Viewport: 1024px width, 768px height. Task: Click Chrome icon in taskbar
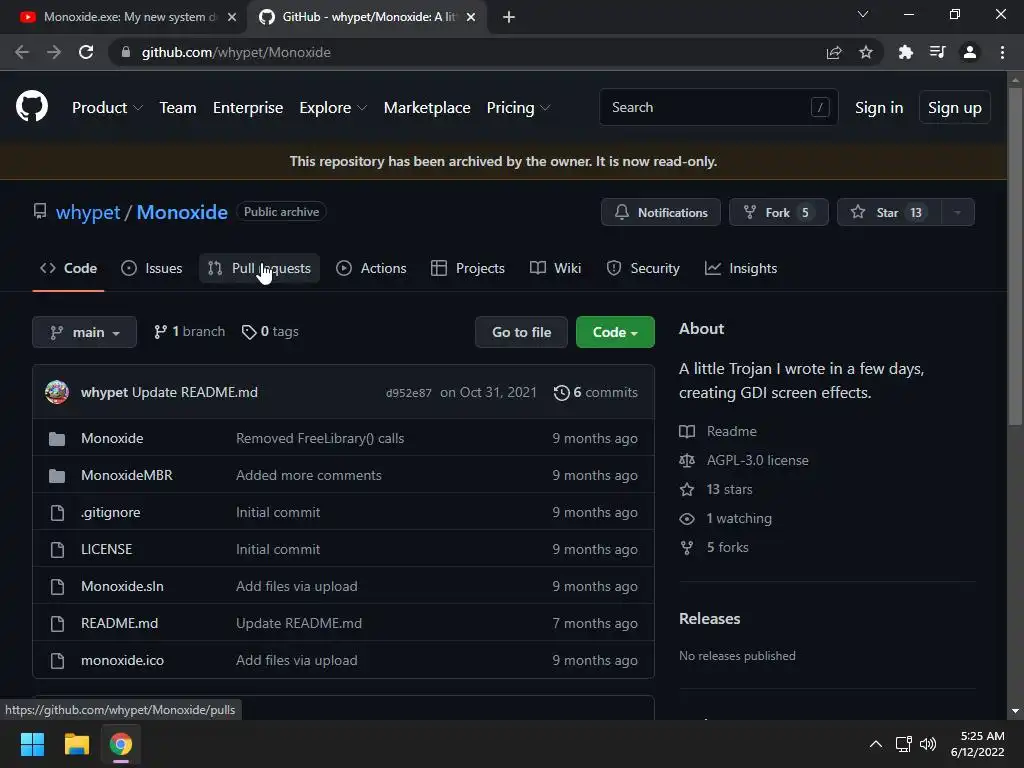click(x=121, y=744)
